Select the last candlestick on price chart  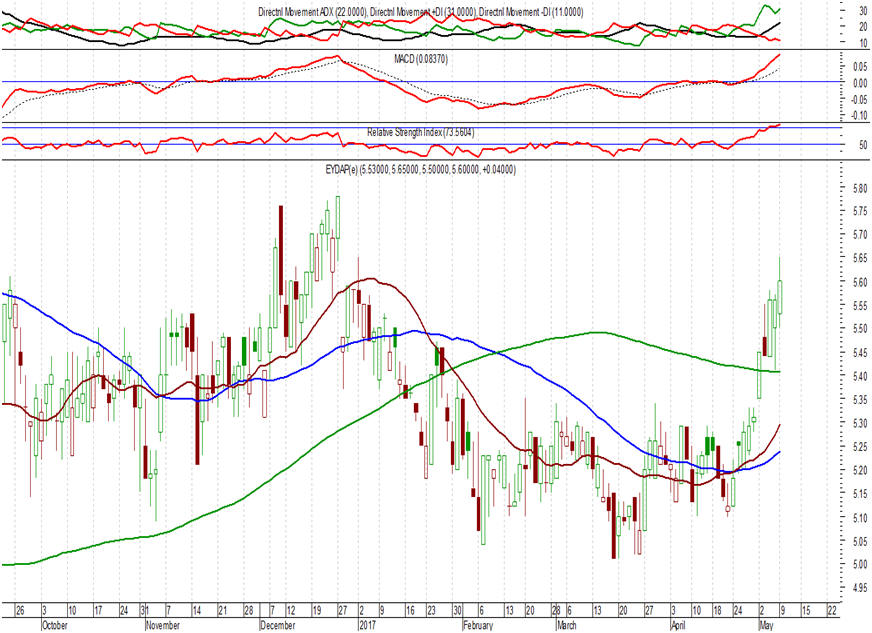781,297
